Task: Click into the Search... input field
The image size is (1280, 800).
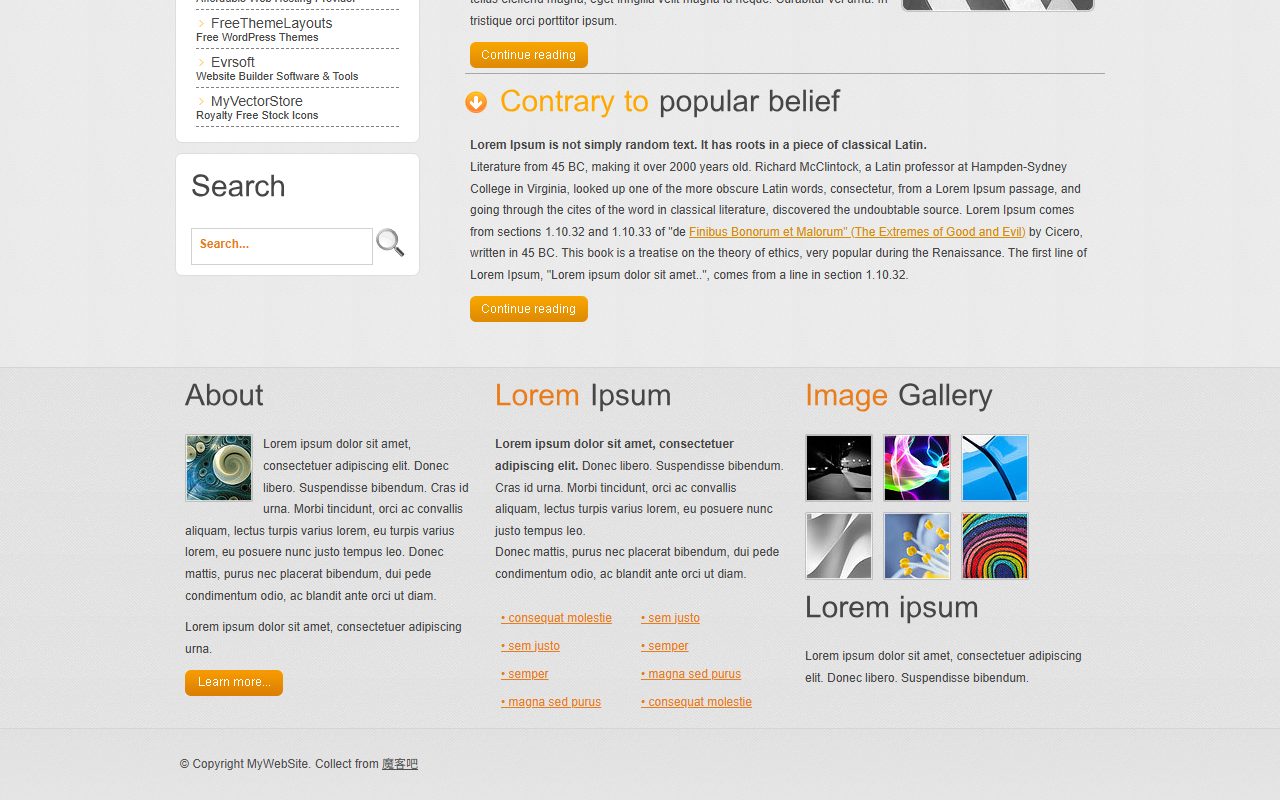Action: tap(282, 246)
